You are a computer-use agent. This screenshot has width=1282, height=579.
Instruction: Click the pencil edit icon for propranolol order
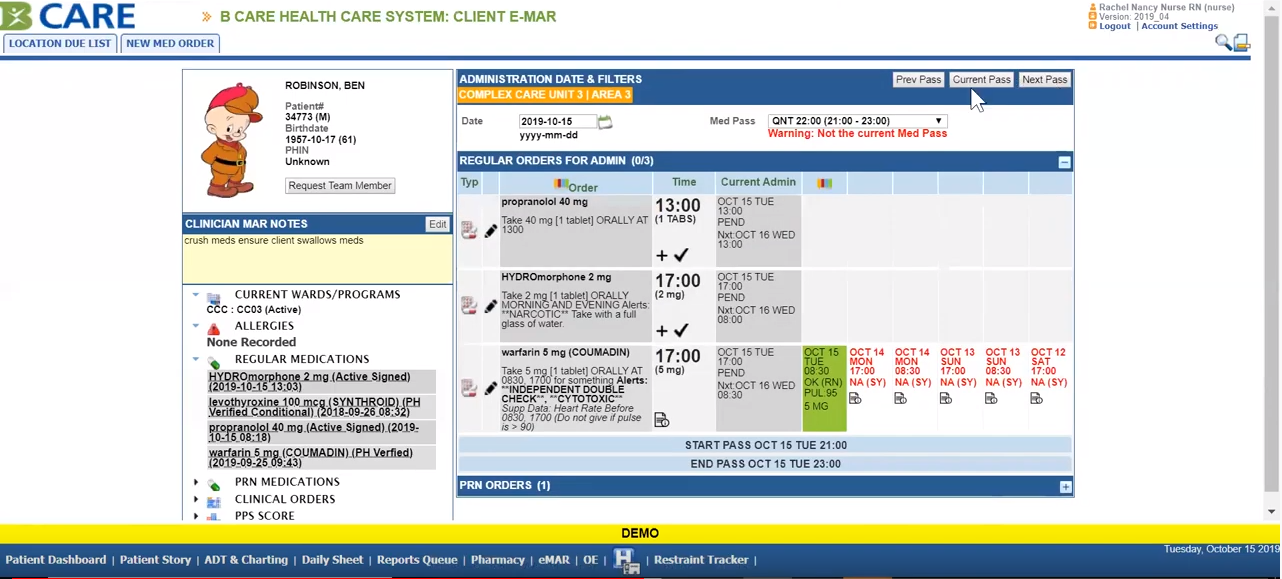490,231
